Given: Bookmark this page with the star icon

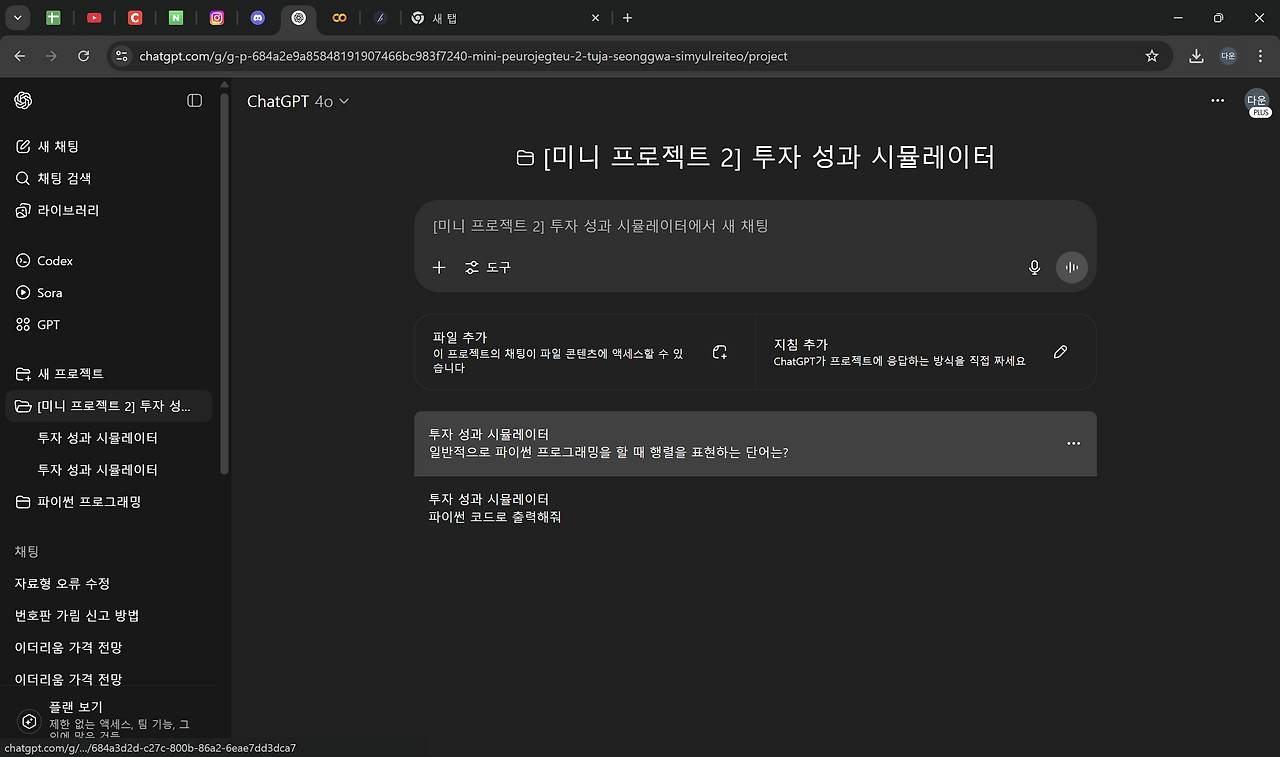Looking at the screenshot, I should (1152, 56).
